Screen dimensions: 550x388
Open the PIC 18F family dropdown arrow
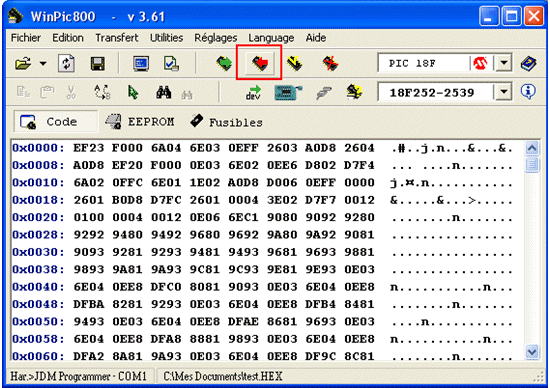(504, 63)
